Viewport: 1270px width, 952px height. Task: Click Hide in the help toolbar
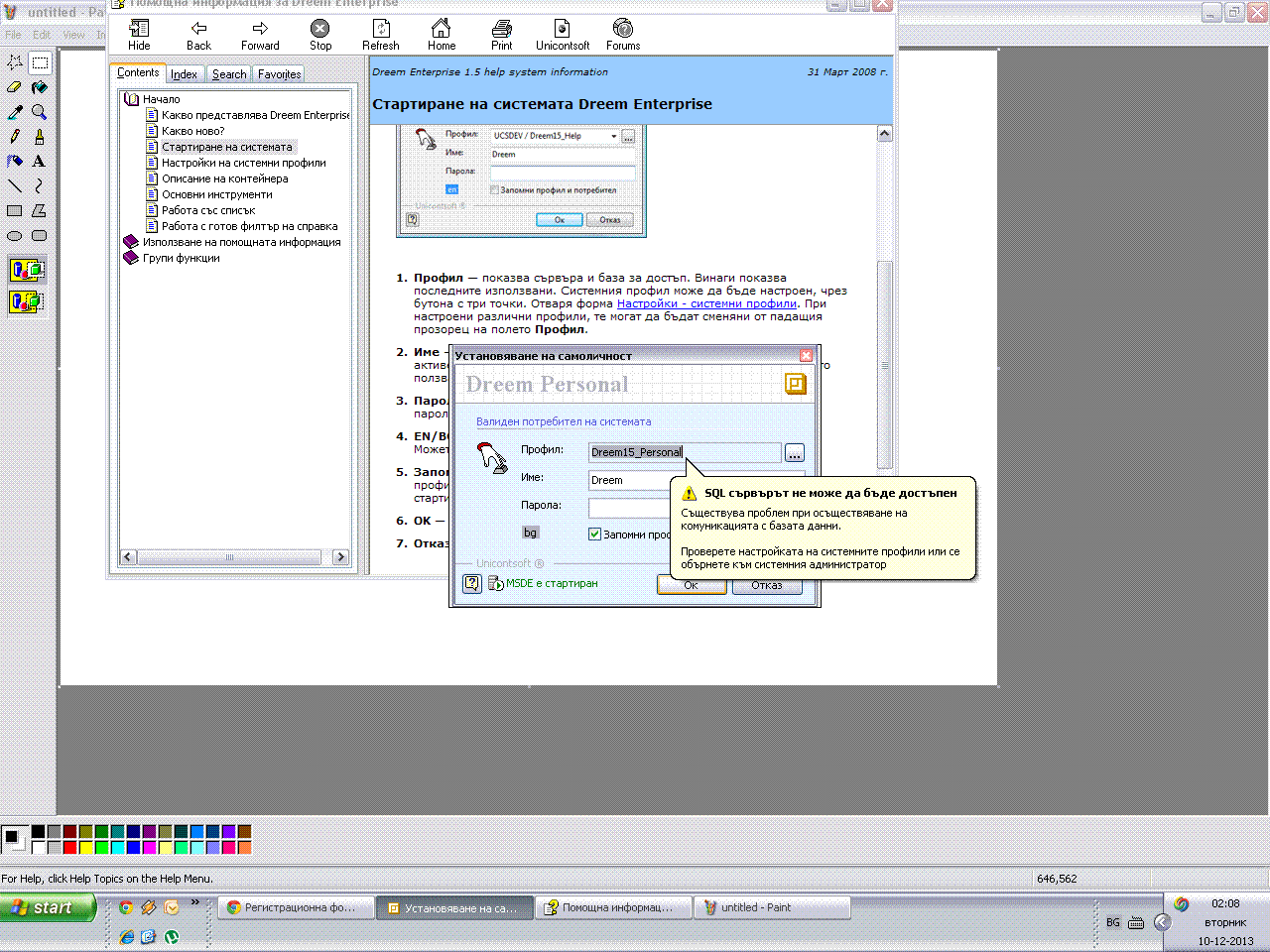pyautogui.click(x=139, y=35)
